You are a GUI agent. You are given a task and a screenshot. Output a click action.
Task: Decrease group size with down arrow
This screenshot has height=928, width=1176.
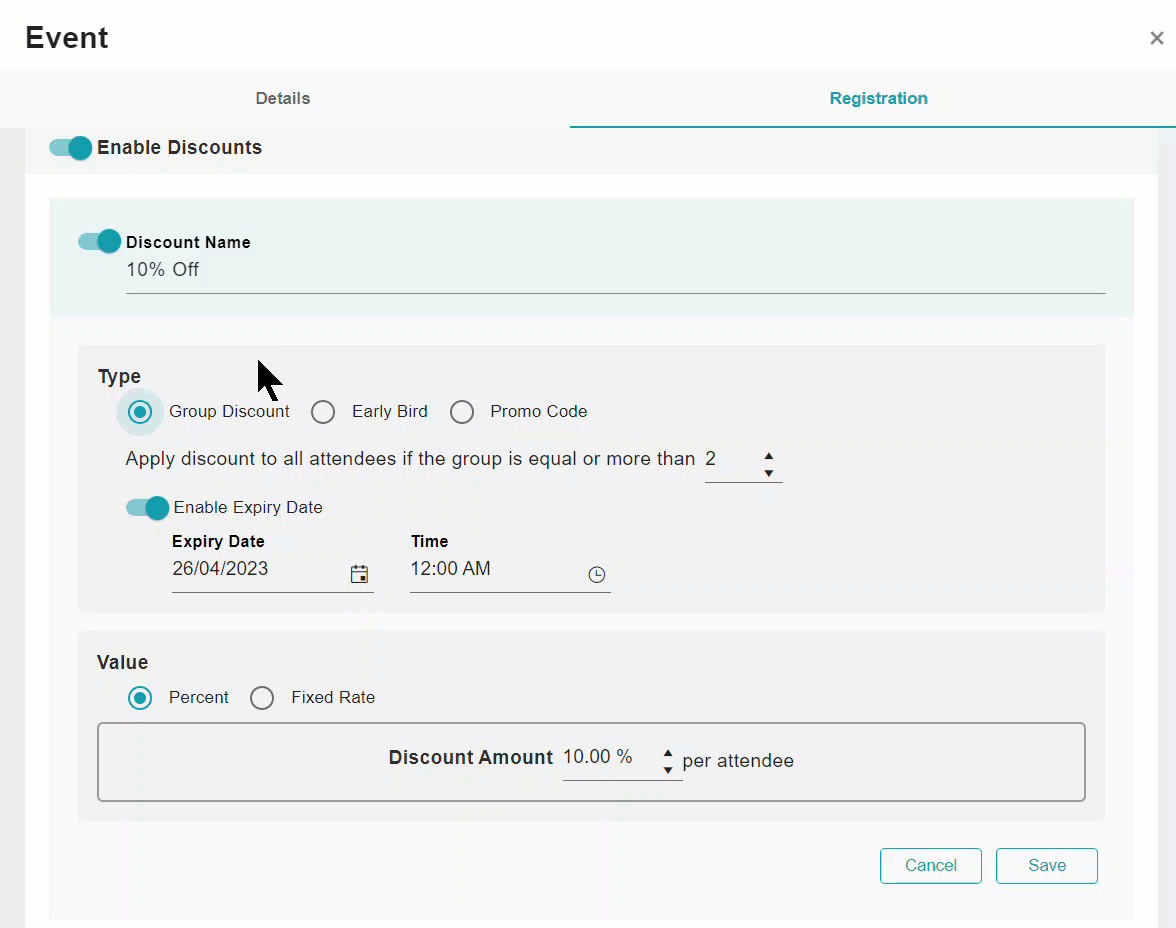769,473
